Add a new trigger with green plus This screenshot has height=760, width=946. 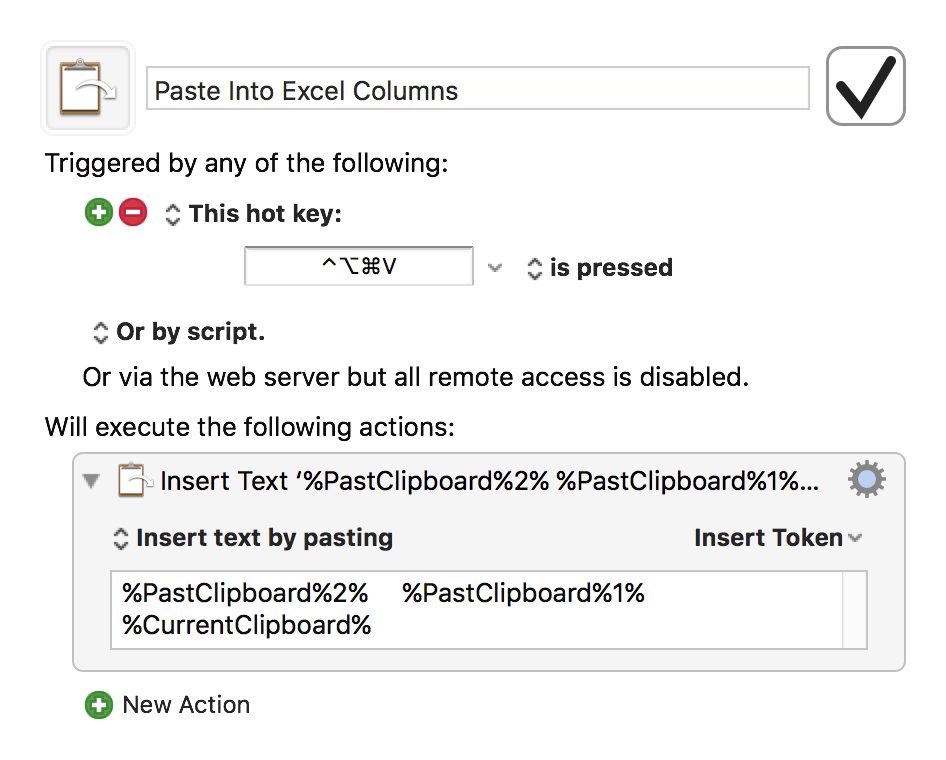[x=99, y=212]
